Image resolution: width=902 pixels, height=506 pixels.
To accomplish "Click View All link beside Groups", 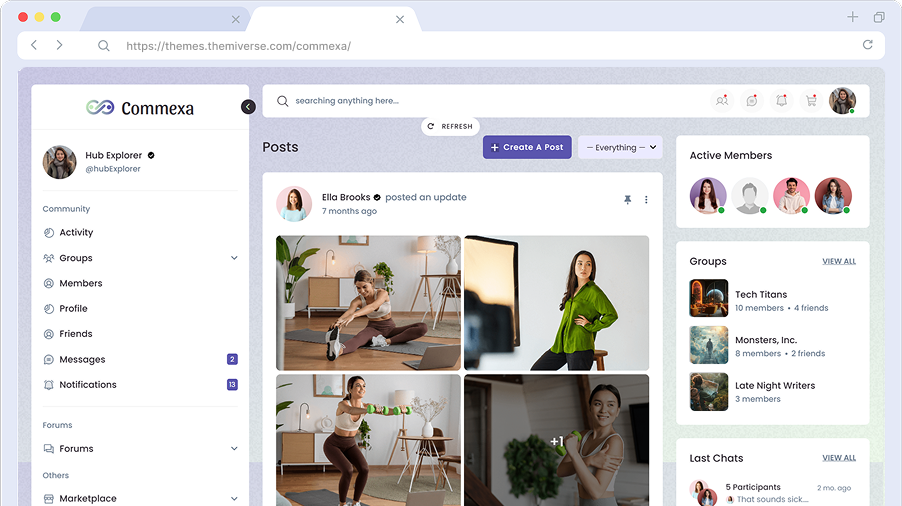I will (x=838, y=261).
